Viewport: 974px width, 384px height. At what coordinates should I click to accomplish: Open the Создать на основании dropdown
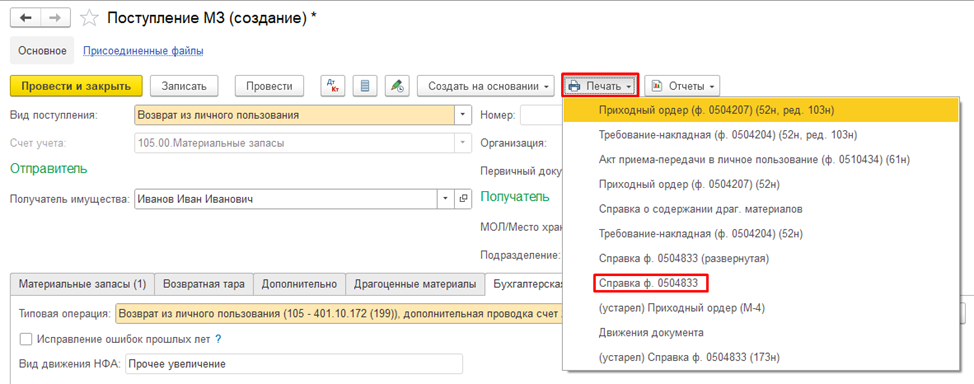pos(485,86)
